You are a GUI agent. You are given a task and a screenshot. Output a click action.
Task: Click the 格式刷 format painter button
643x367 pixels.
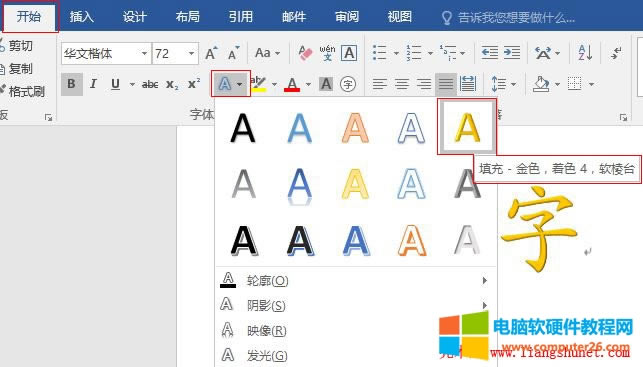point(22,91)
